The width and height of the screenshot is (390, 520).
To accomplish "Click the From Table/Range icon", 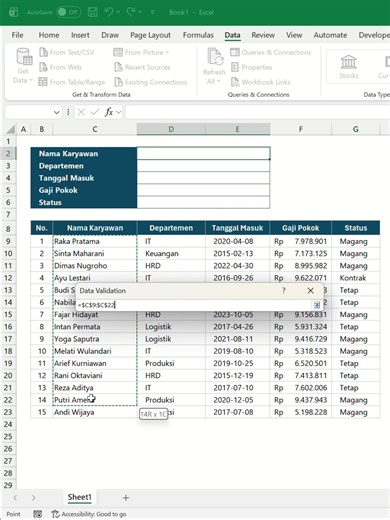I will tap(43, 82).
